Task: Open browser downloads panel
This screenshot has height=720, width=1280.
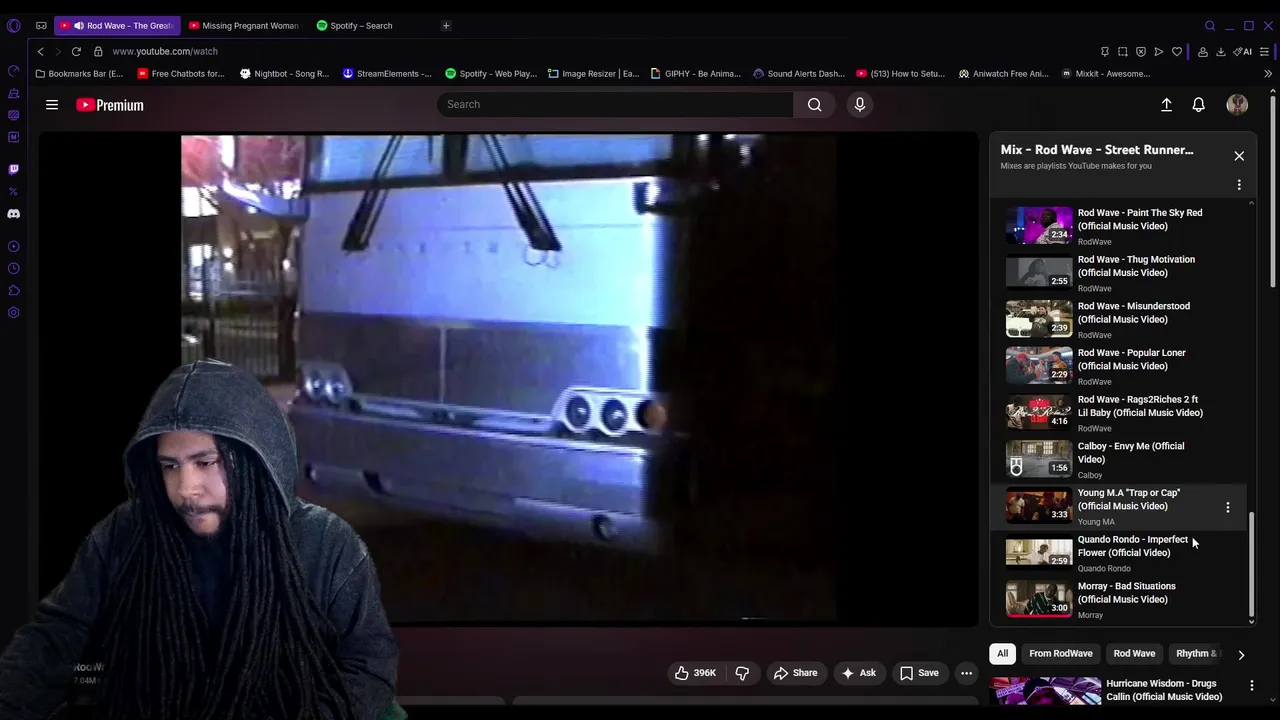Action: 1221,51
